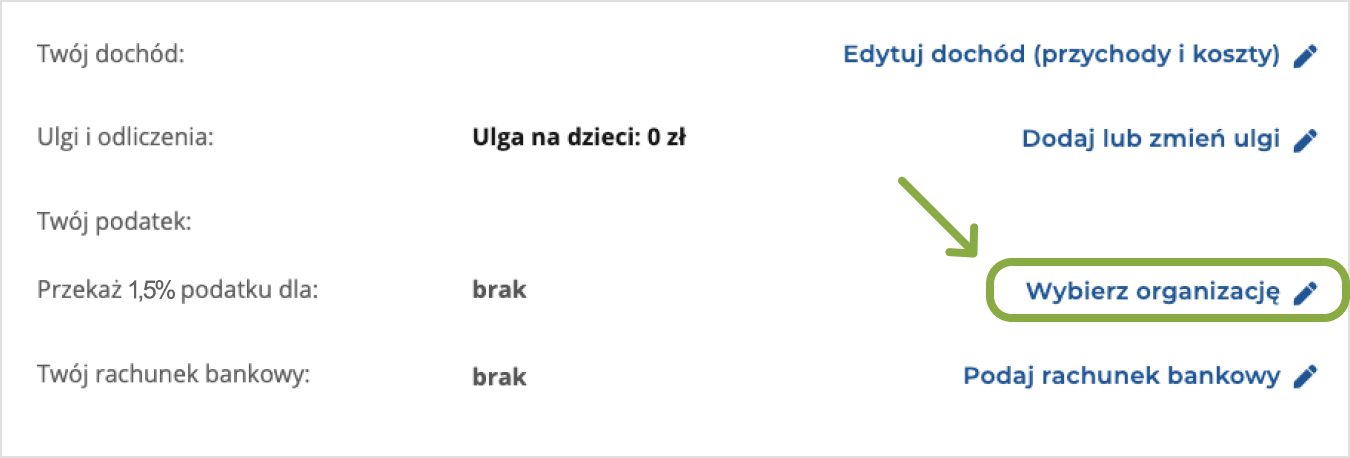Click the Twój podatek label
Viewport: 1350px width, 458px height.
point(113,220)
